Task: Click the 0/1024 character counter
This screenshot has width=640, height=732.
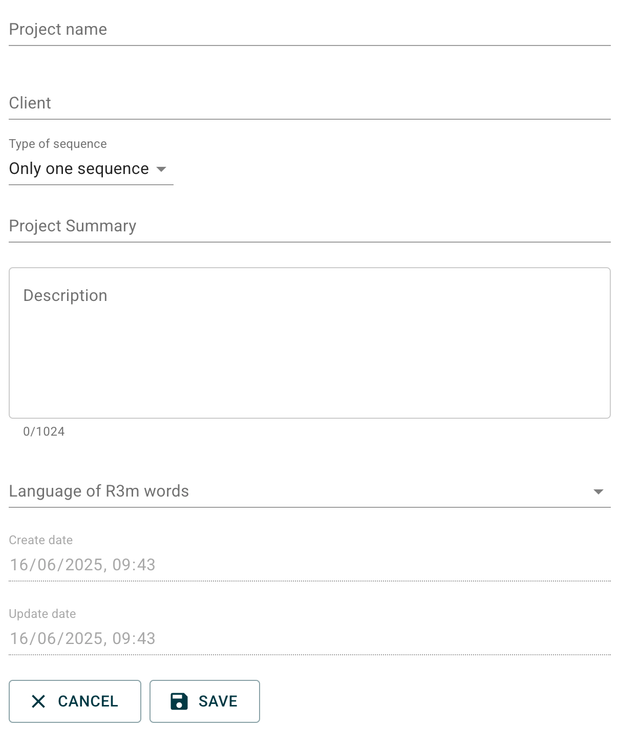Action: click(x=44, y=432)
